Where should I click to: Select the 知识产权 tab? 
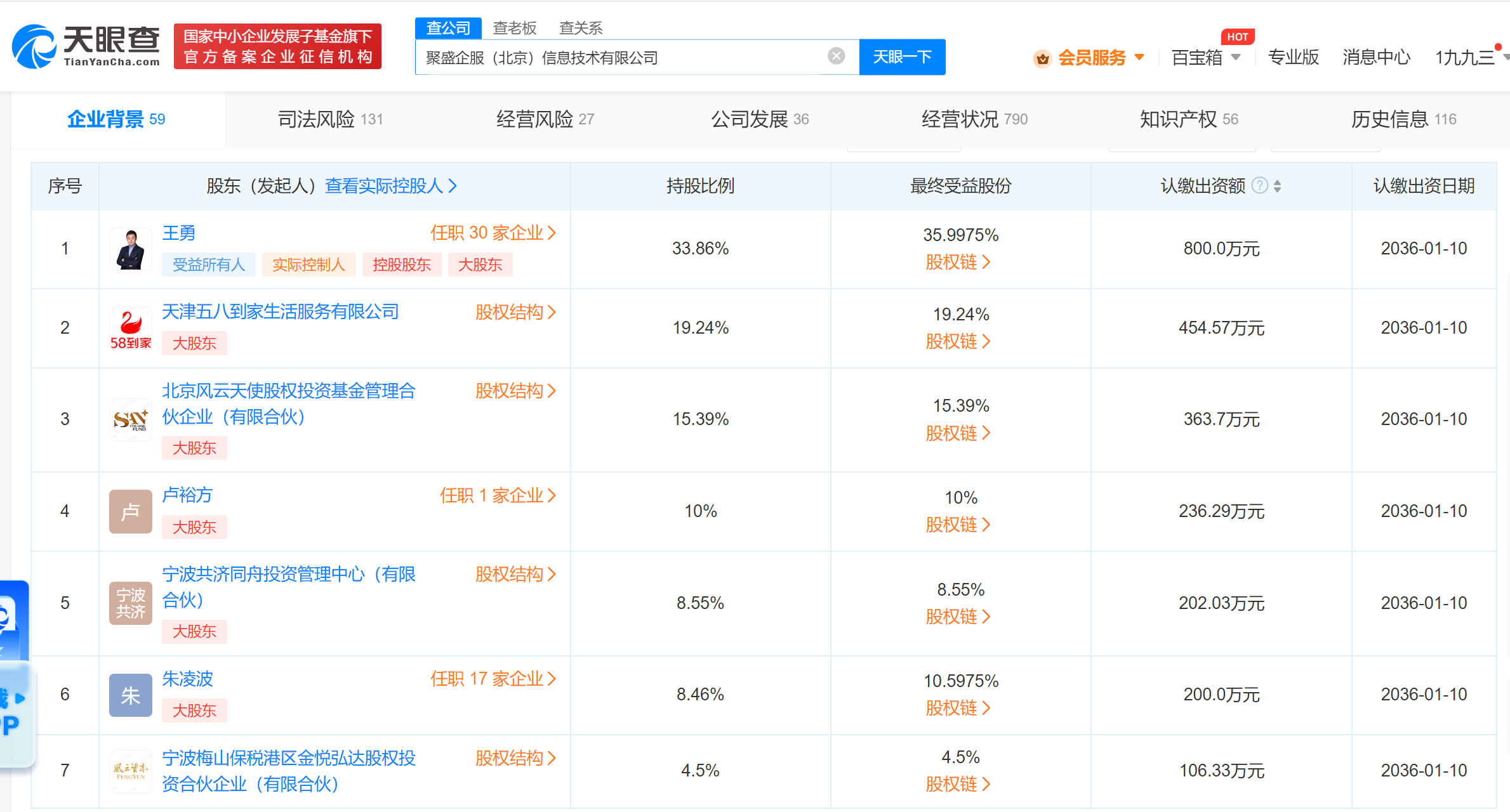[1189, 119]
